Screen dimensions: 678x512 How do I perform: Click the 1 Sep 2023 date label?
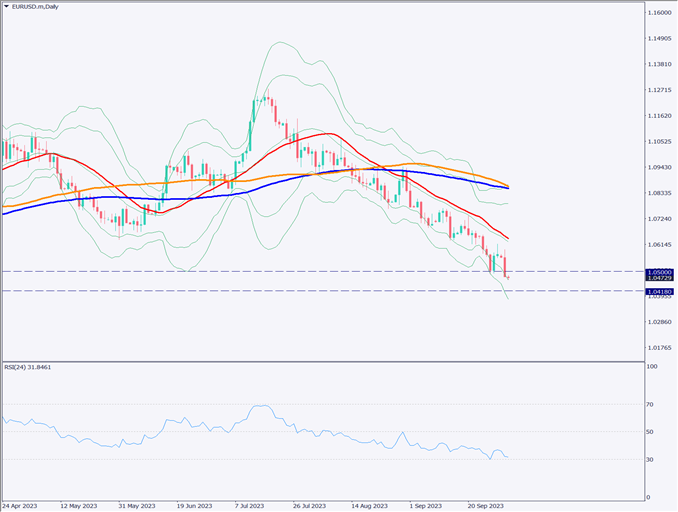428,506
